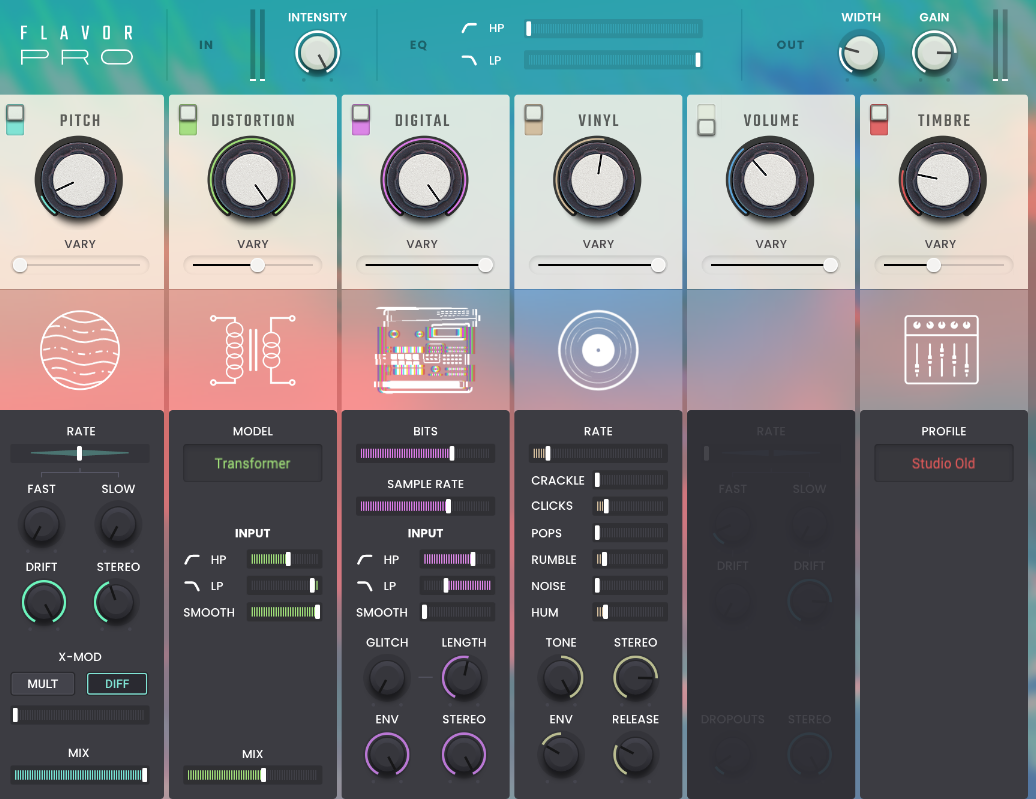This screenshot has height=799, width=1036.
Task: Click the Vinyl Rate slider
Action: [599, 453]
